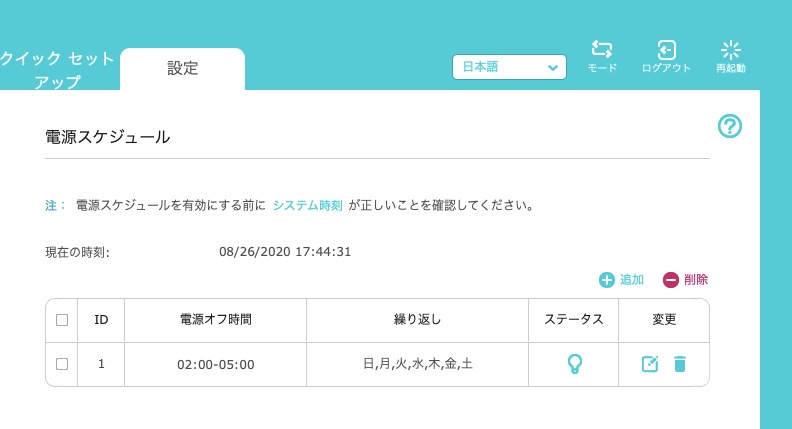The width and height of the screenshot is (792, 429).
Task: Click the chevron arrow in language selector
Action: 553,67
